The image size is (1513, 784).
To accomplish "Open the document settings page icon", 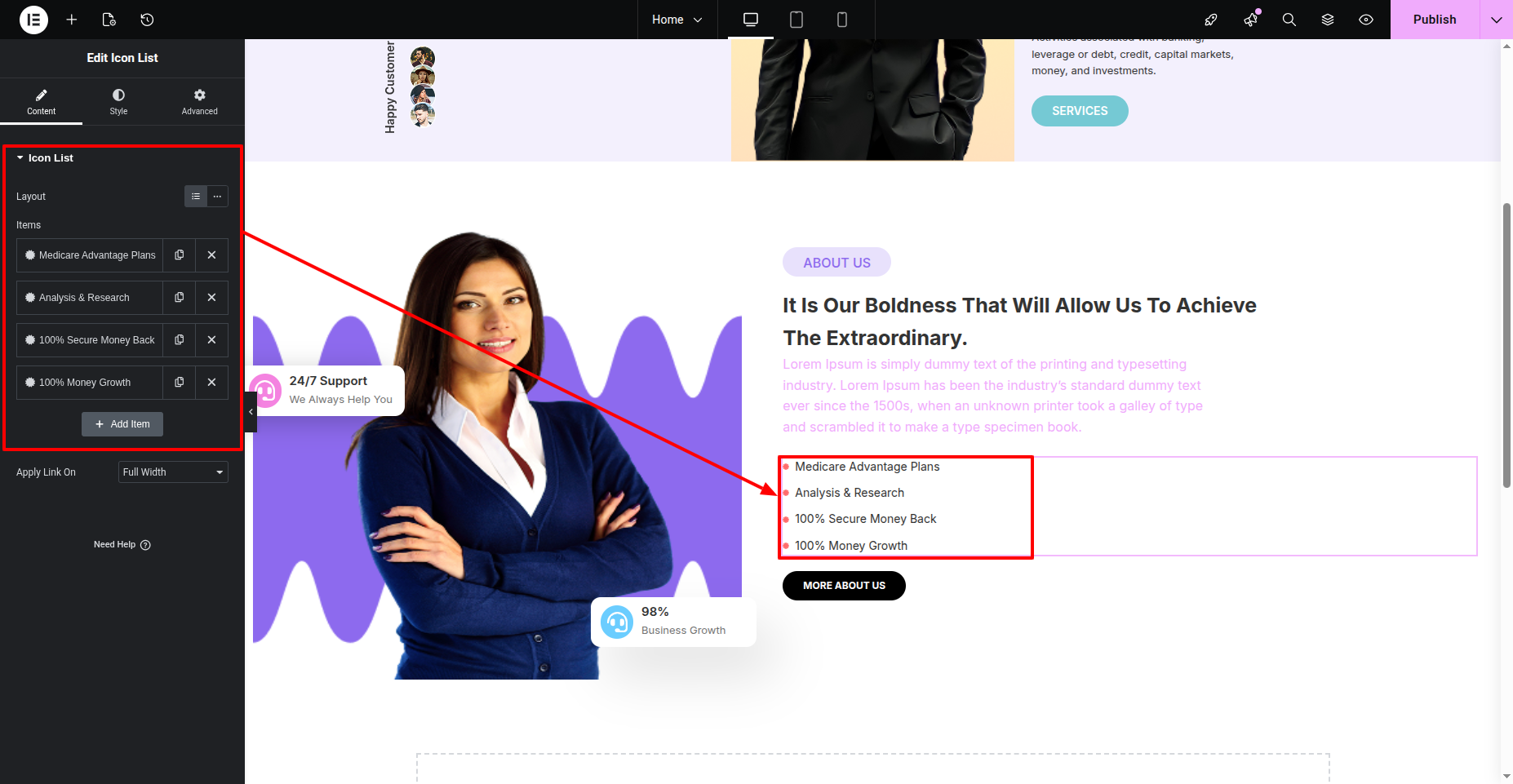I will (x=109, y=20).
